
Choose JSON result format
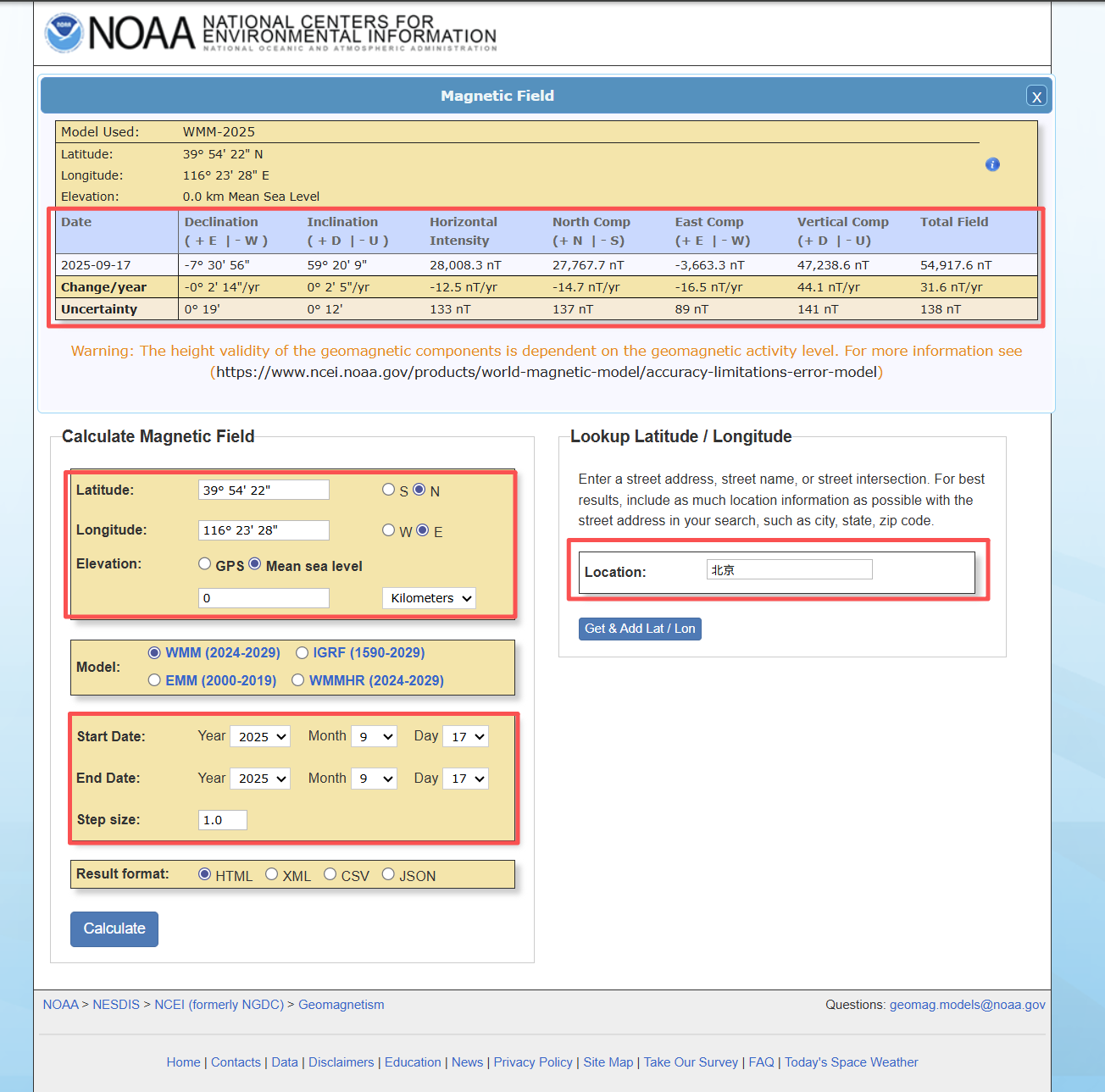click(x=388, y=874)
